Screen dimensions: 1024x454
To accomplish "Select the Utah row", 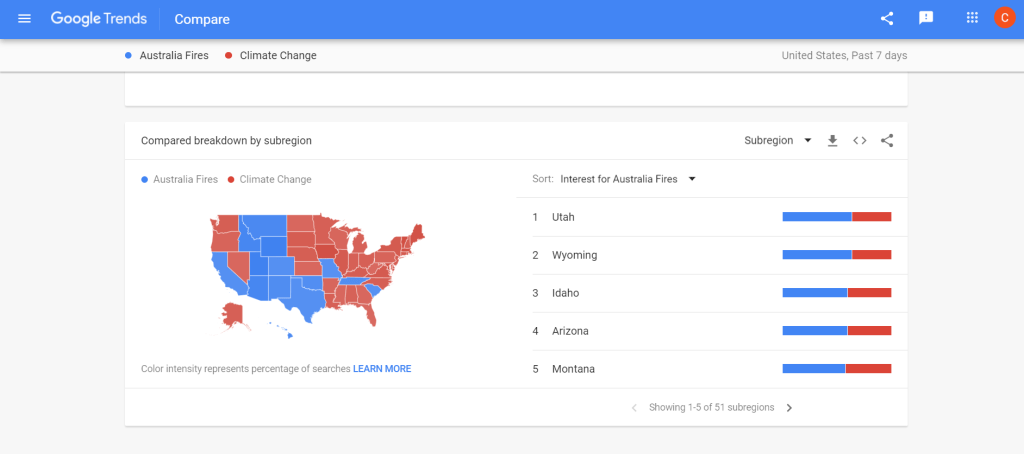I will [563, 217].
